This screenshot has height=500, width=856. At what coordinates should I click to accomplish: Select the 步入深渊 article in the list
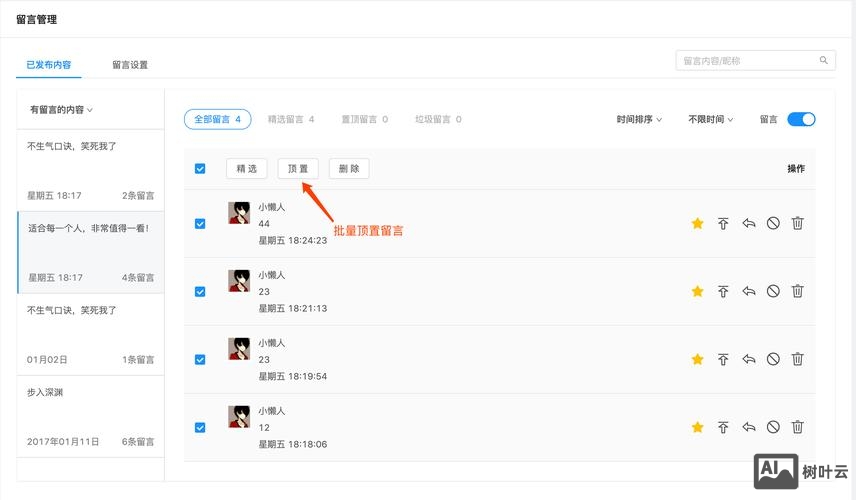pyautogui.click(x=90, y=415)
